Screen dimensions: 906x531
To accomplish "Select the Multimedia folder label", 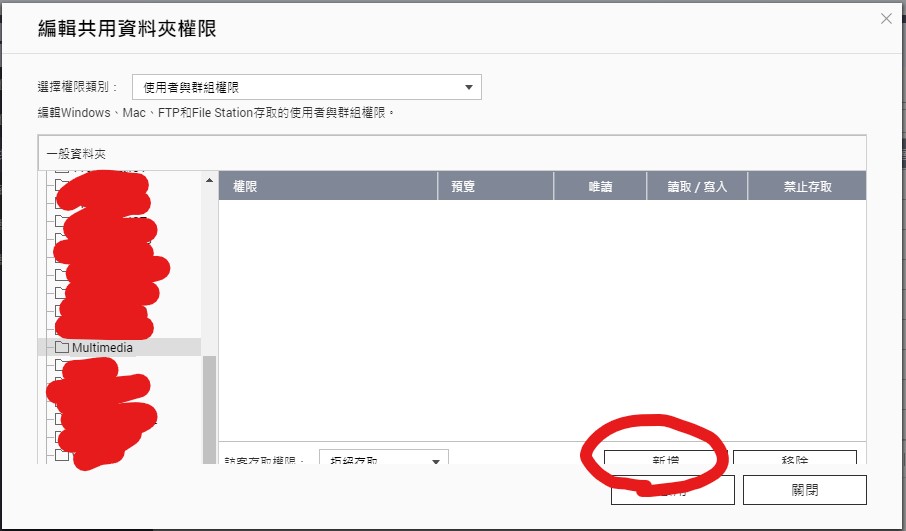I will [102, 348].
